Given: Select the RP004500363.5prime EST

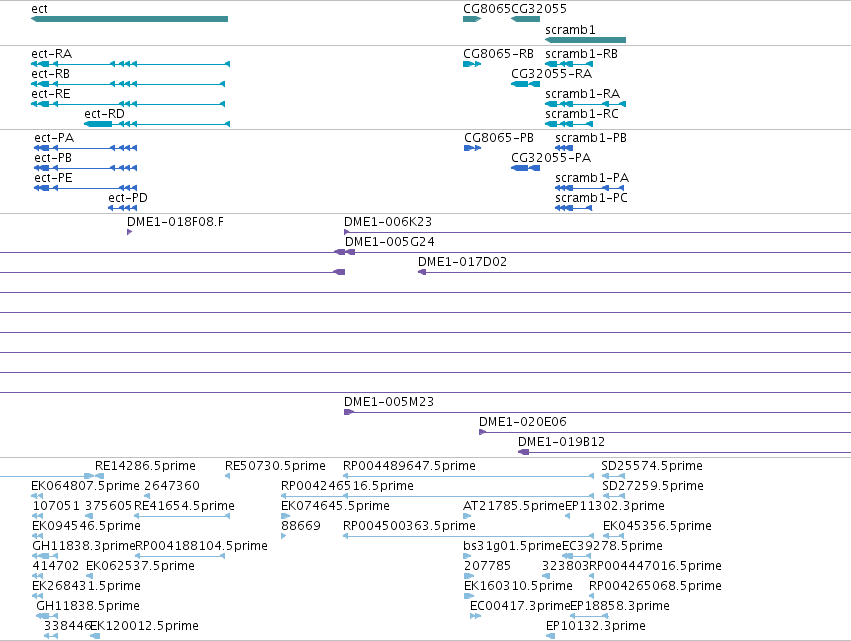Looking at the screenshot, I should coord(468,536).
